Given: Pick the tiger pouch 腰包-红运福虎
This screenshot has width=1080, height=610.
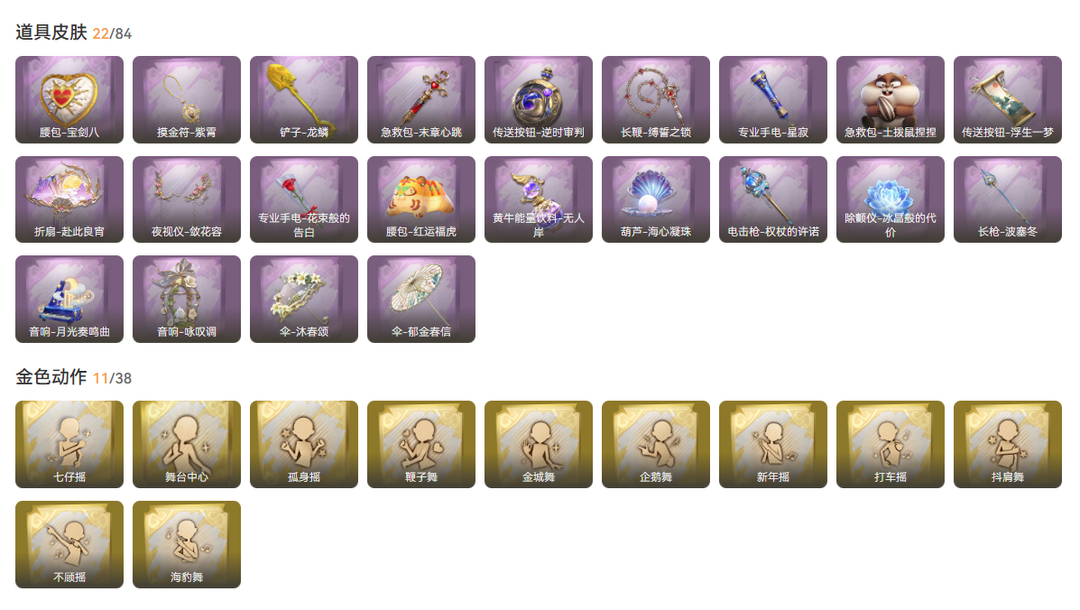Looking at the screenshot, I should click(422, 200).
